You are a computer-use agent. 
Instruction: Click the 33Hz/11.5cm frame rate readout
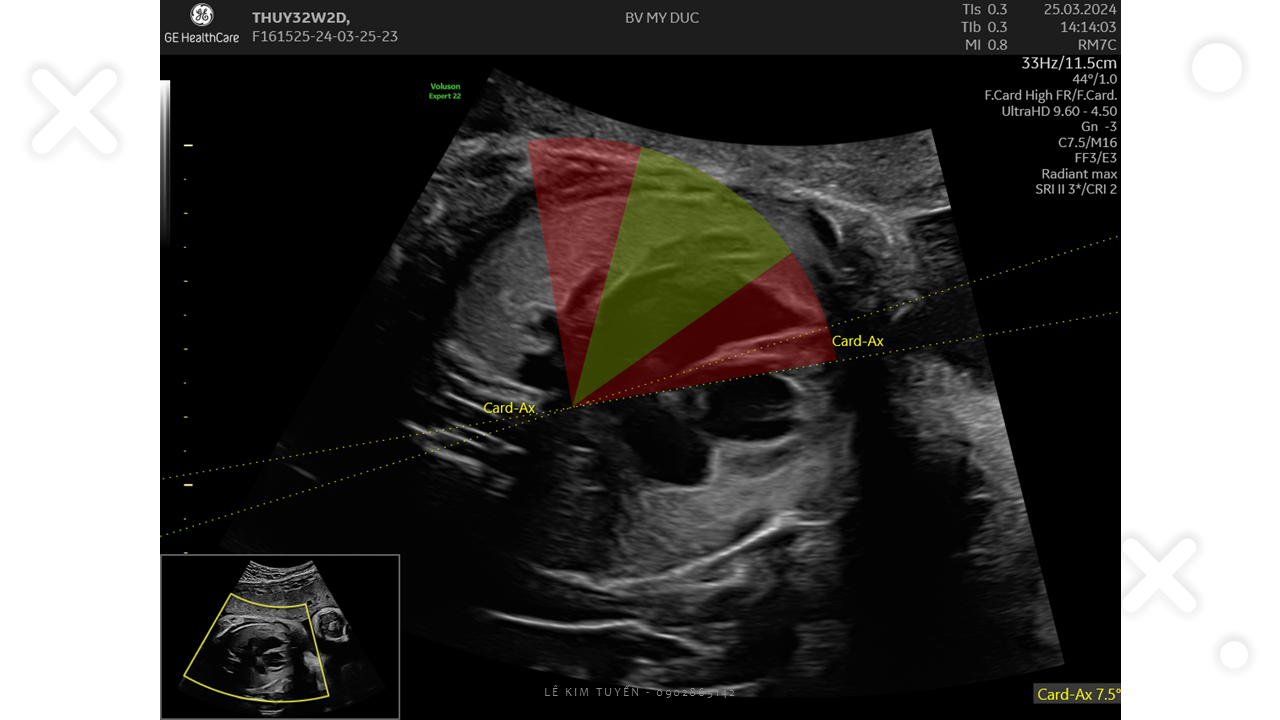point(1068,63)
